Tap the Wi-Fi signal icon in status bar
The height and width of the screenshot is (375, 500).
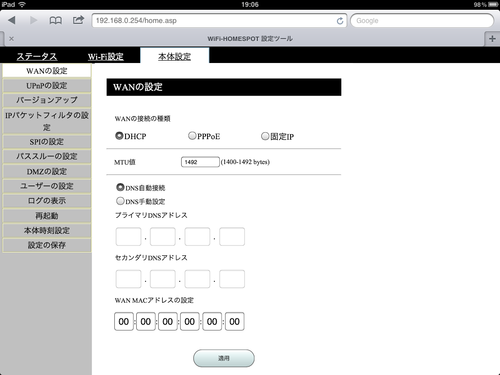pos(22,4)
